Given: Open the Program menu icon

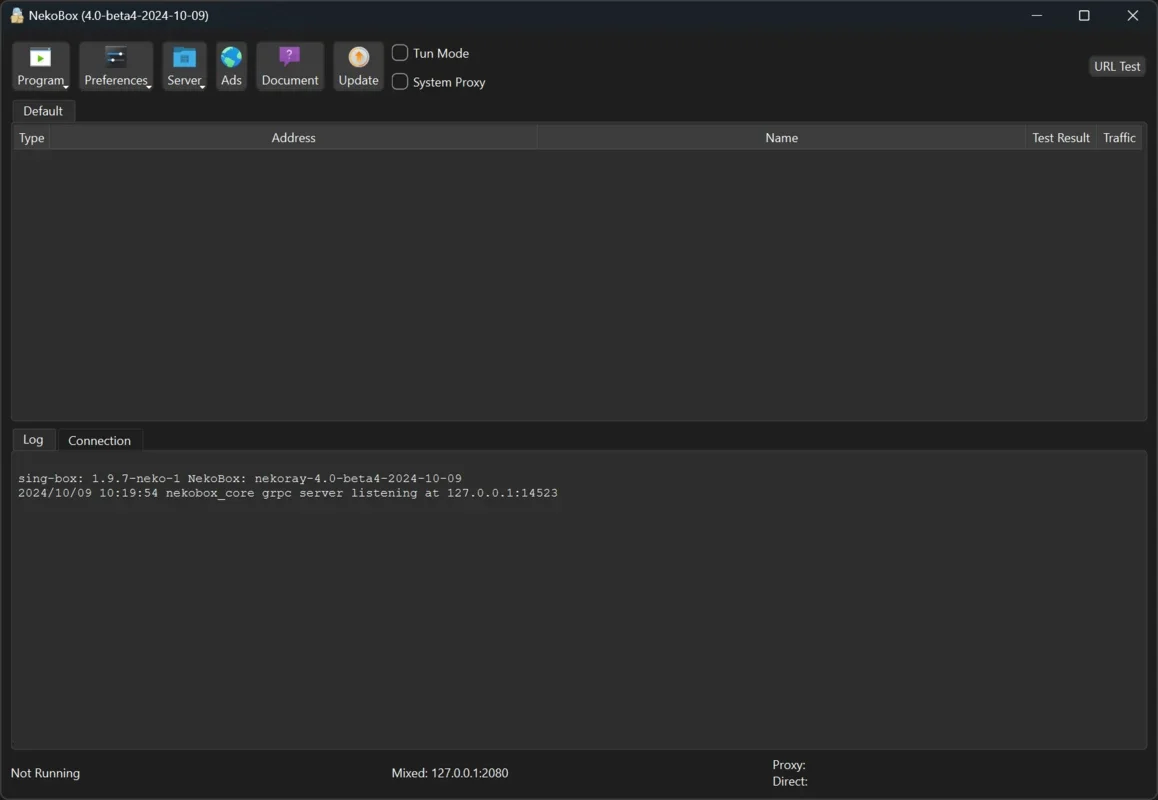Looking at the screenshot, I should tap(40, 58).
